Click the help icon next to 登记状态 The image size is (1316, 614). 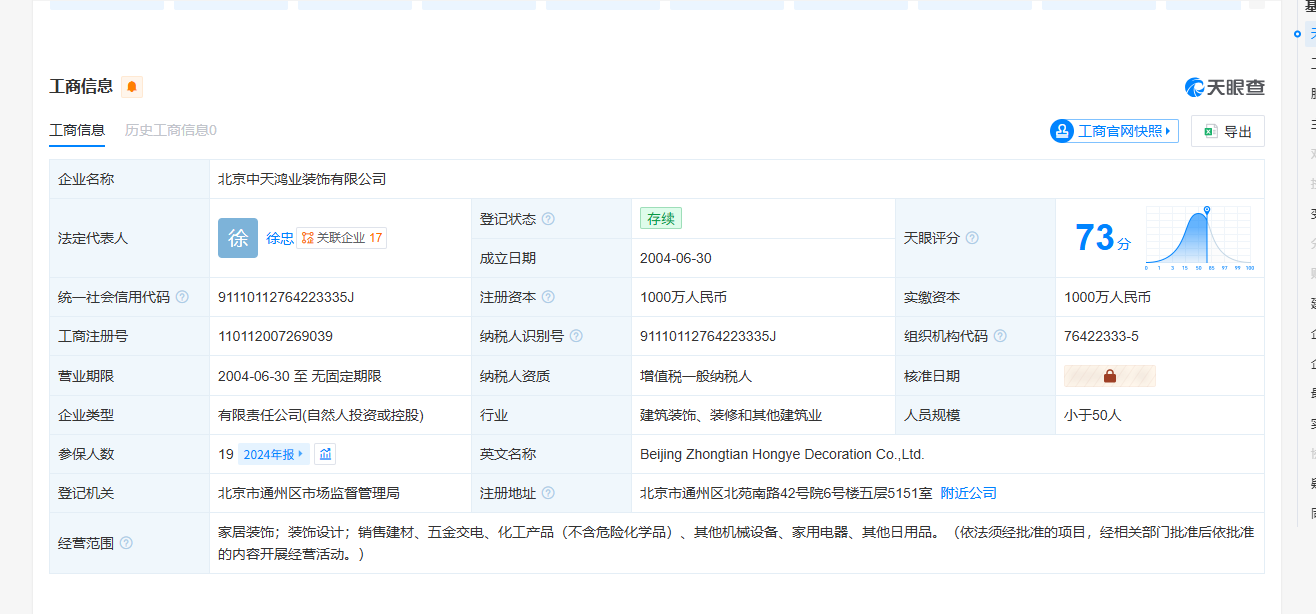548,219
